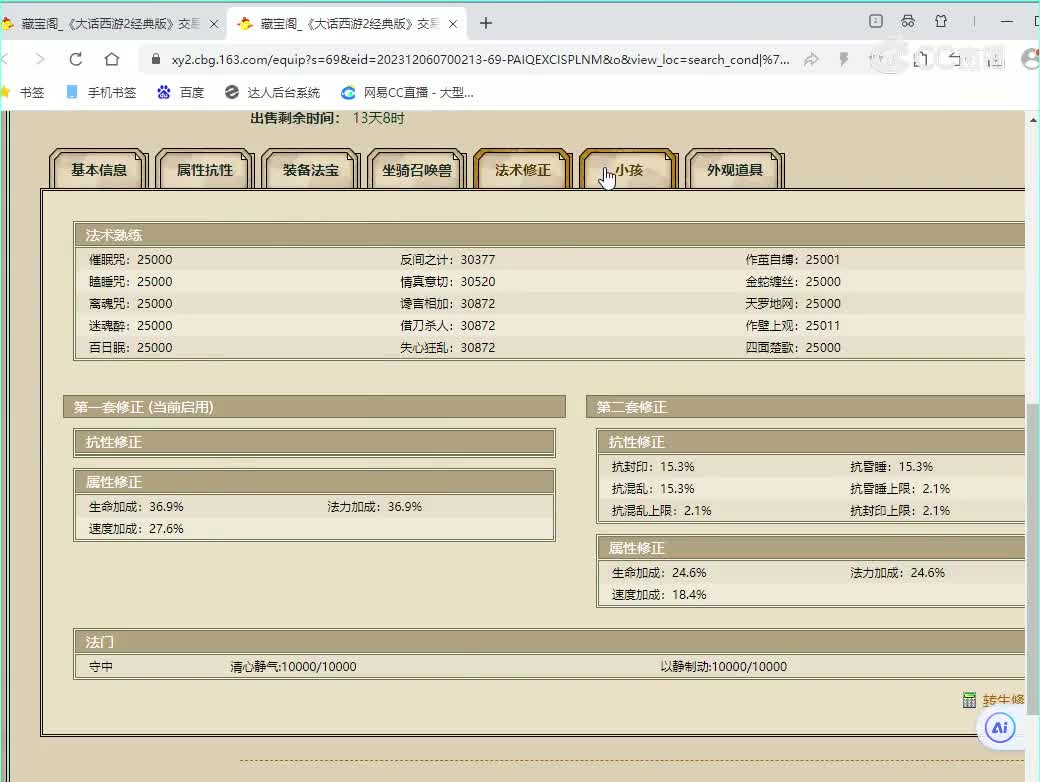Select the 谗言相加: 30872 entry

448,303
